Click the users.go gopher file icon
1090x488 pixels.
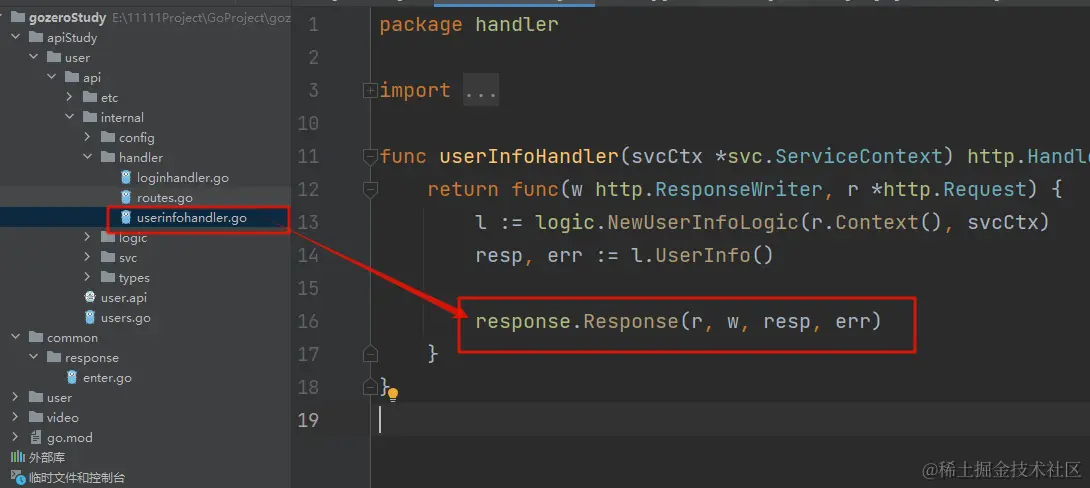tap(90, 318)
